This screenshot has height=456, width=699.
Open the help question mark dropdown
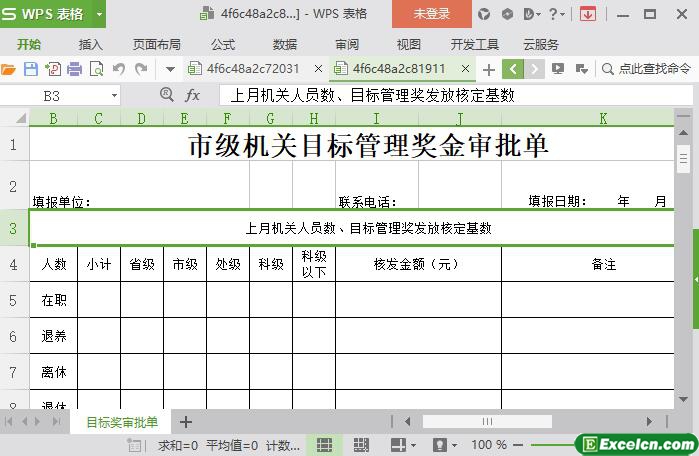pyautogui.click(x=556, y=14)
